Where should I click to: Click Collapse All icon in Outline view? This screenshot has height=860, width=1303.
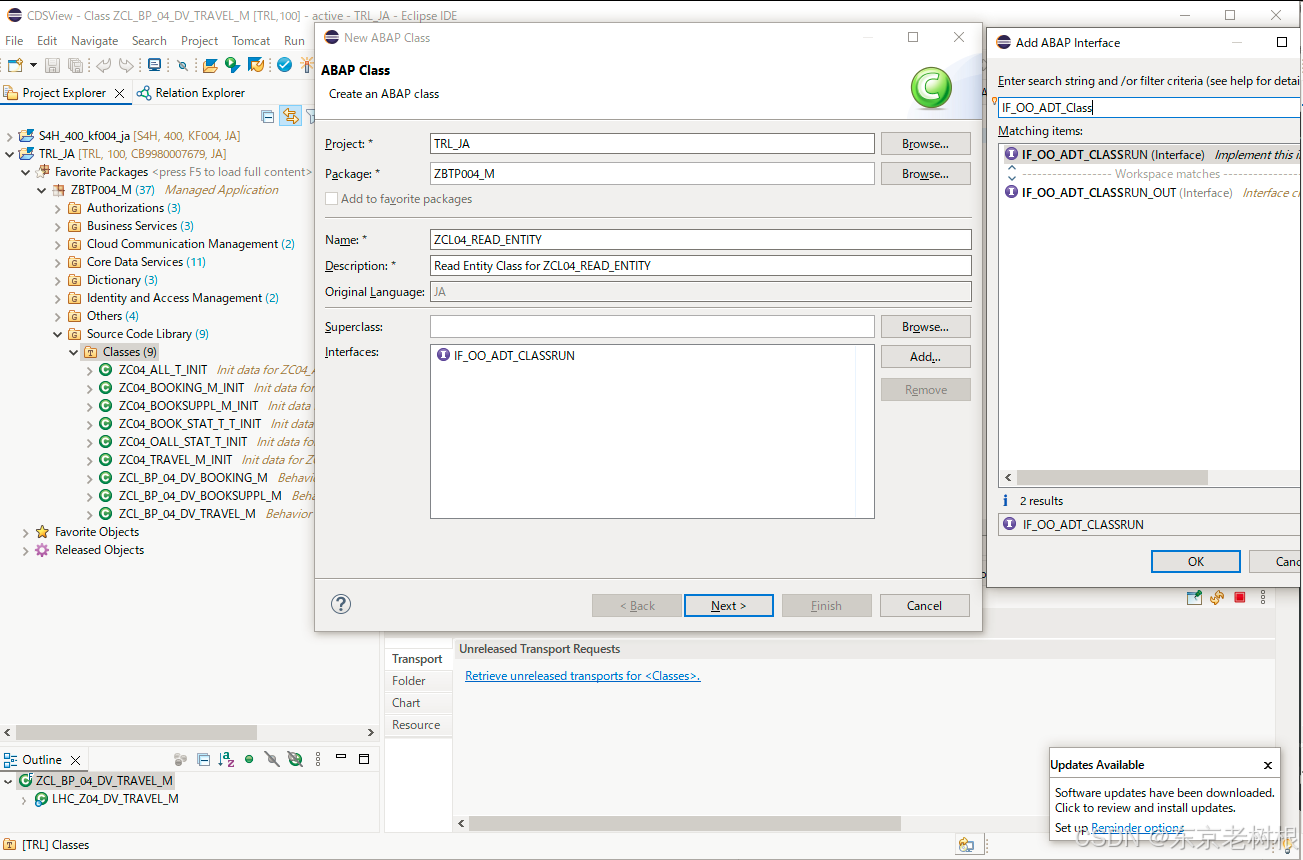[204, 760]
